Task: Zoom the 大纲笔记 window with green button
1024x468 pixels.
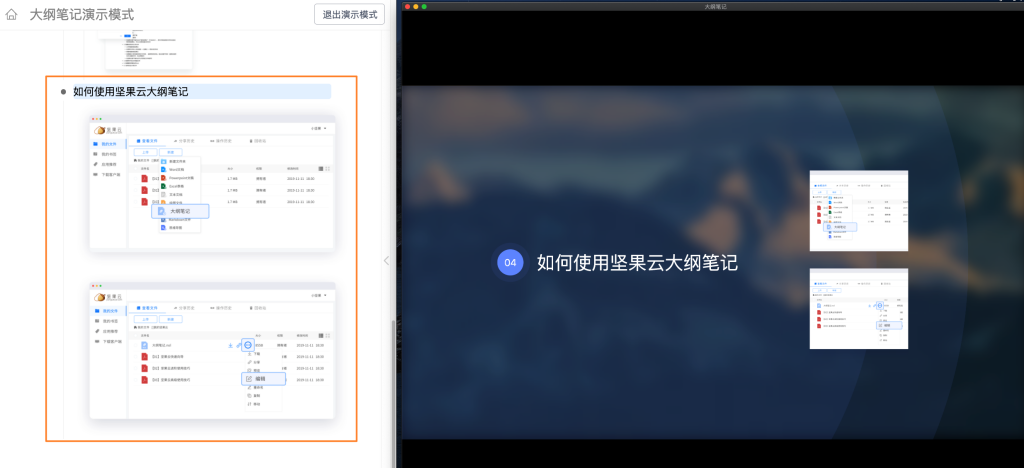Action: [424, 7]
